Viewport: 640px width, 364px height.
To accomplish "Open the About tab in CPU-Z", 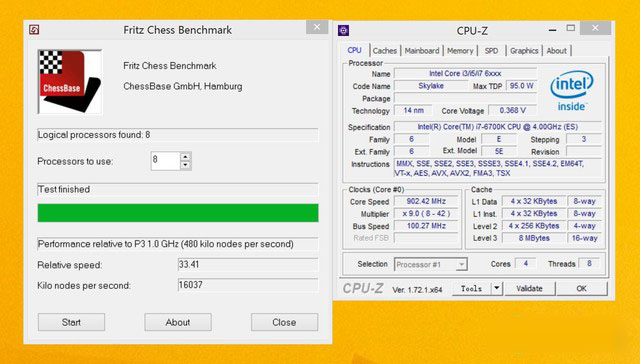I will [557, 51].
